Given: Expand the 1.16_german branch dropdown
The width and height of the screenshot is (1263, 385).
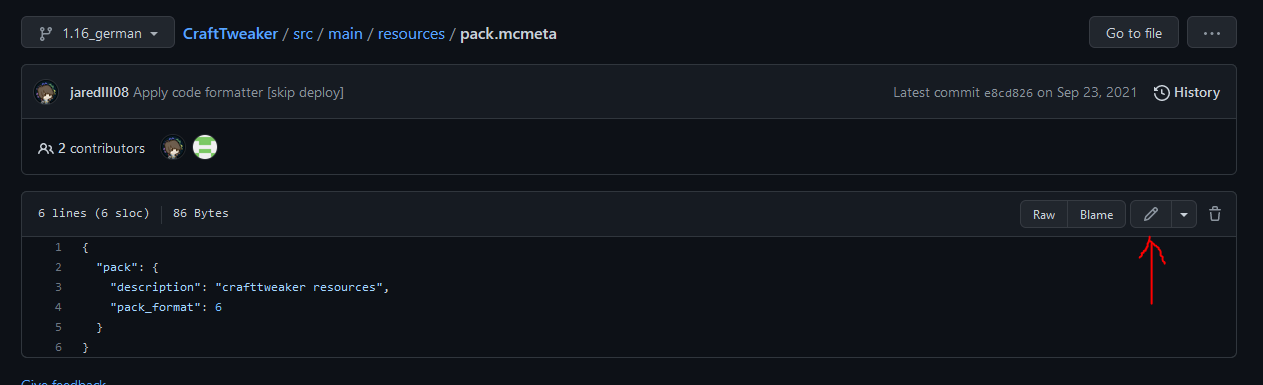Looking at the screenshot, I should pos(98,33).
